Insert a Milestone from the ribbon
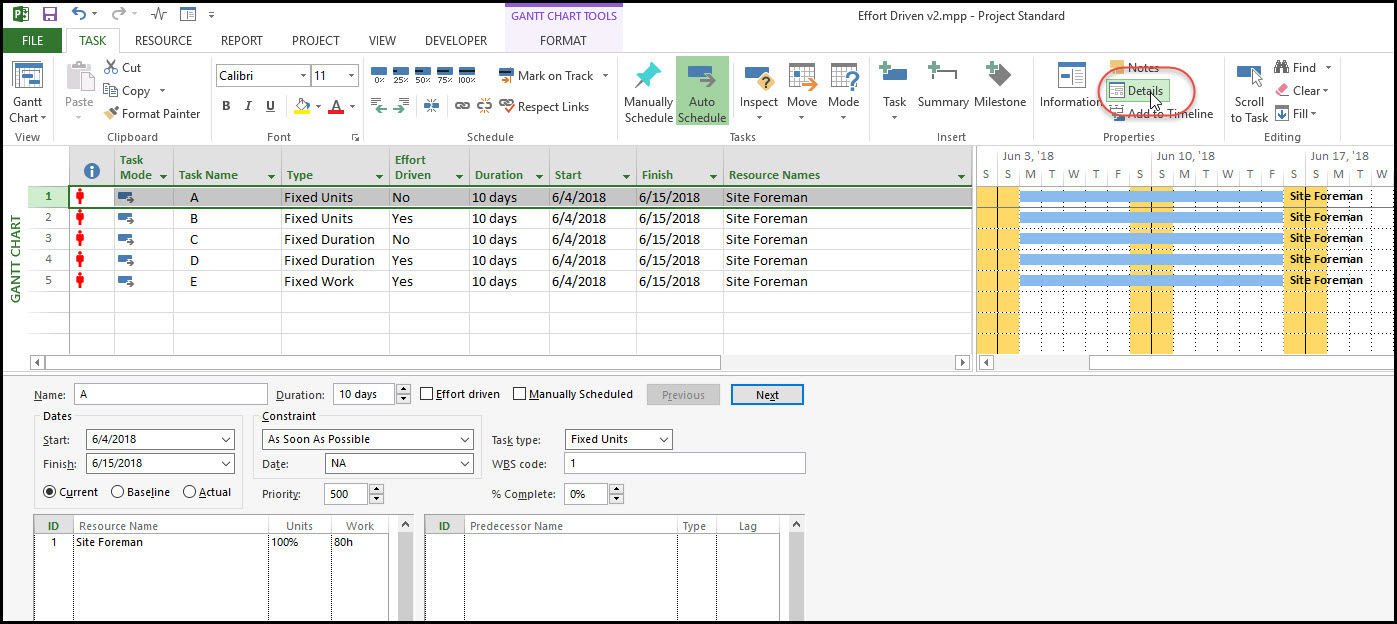 1000,76
